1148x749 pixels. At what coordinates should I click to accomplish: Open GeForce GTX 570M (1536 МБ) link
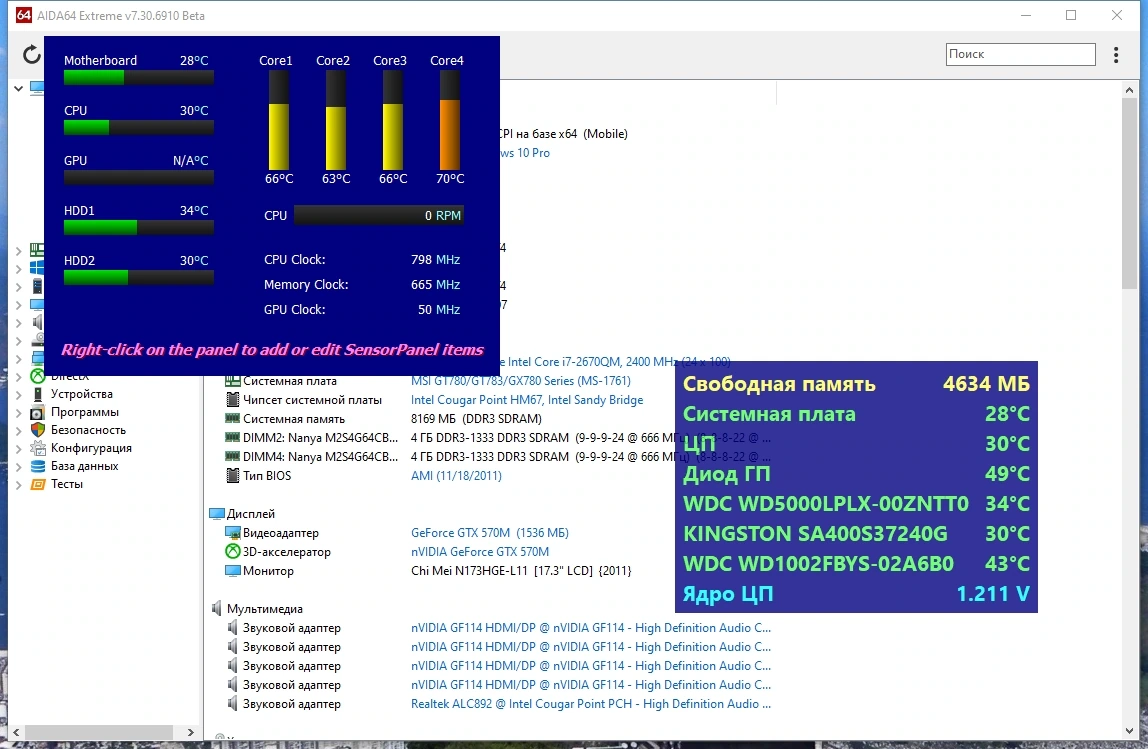click(x=490, y=533)
